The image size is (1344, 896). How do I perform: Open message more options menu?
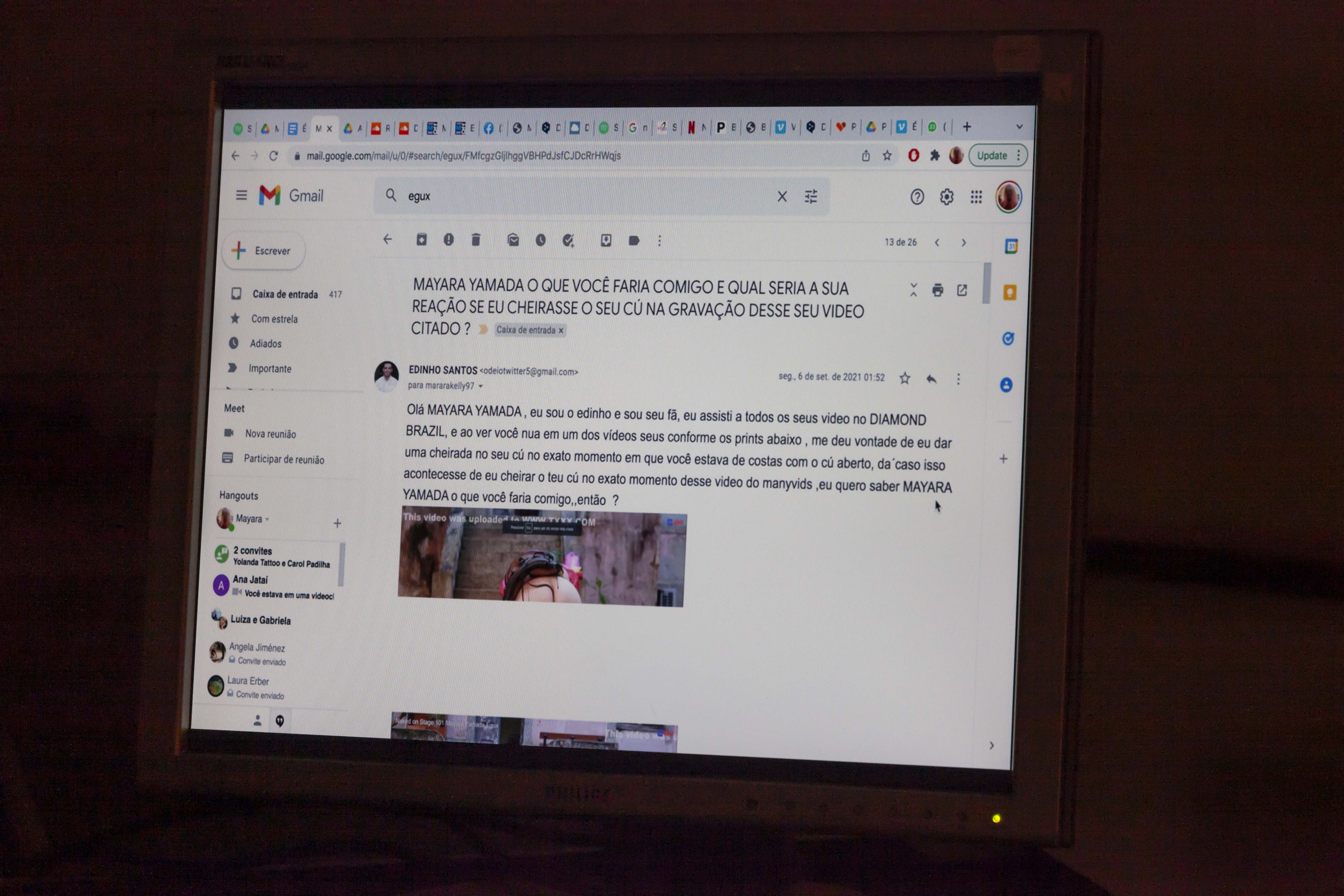pyautogui.click(x=958, y=379)
